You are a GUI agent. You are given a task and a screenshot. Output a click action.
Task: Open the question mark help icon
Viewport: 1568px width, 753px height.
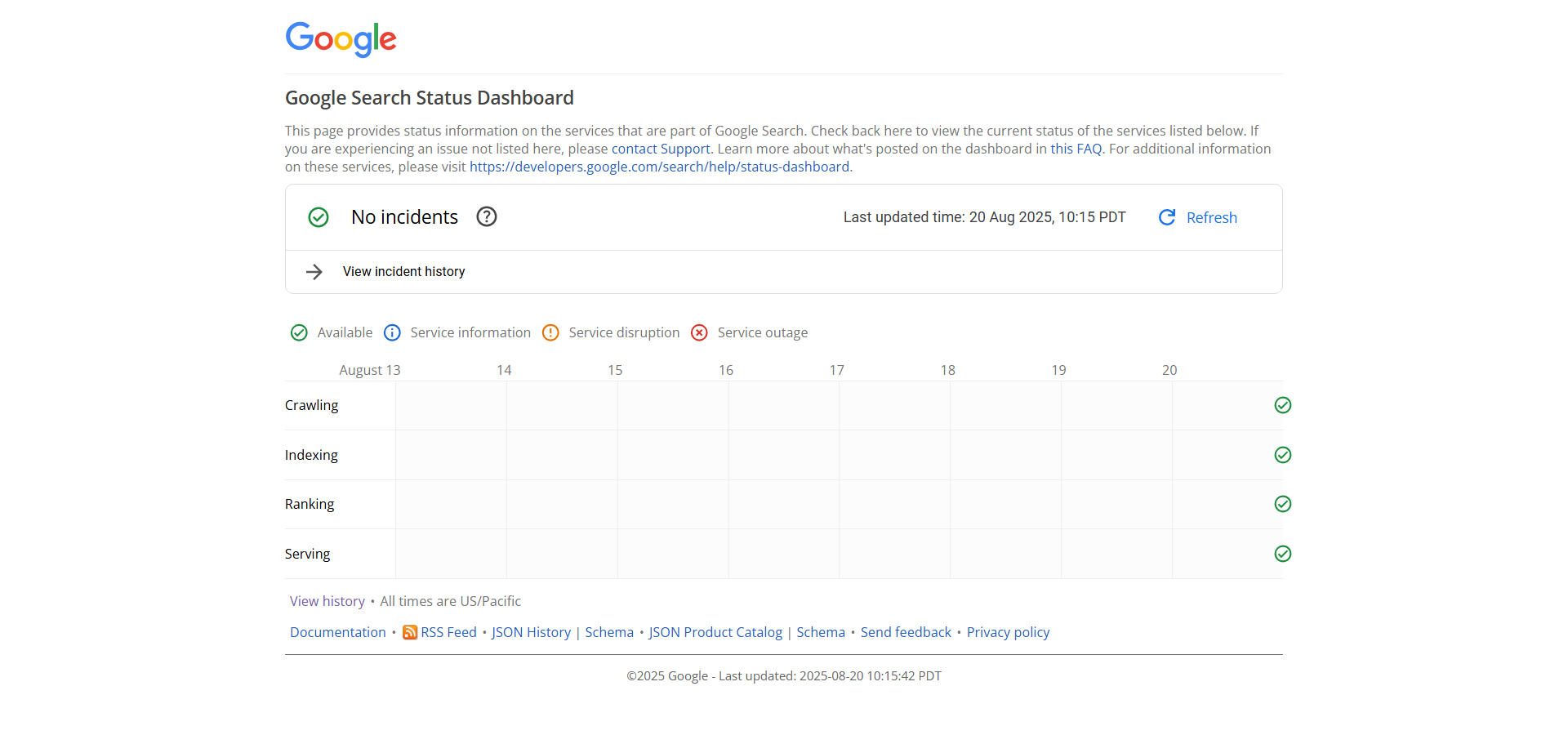(487, 216)
